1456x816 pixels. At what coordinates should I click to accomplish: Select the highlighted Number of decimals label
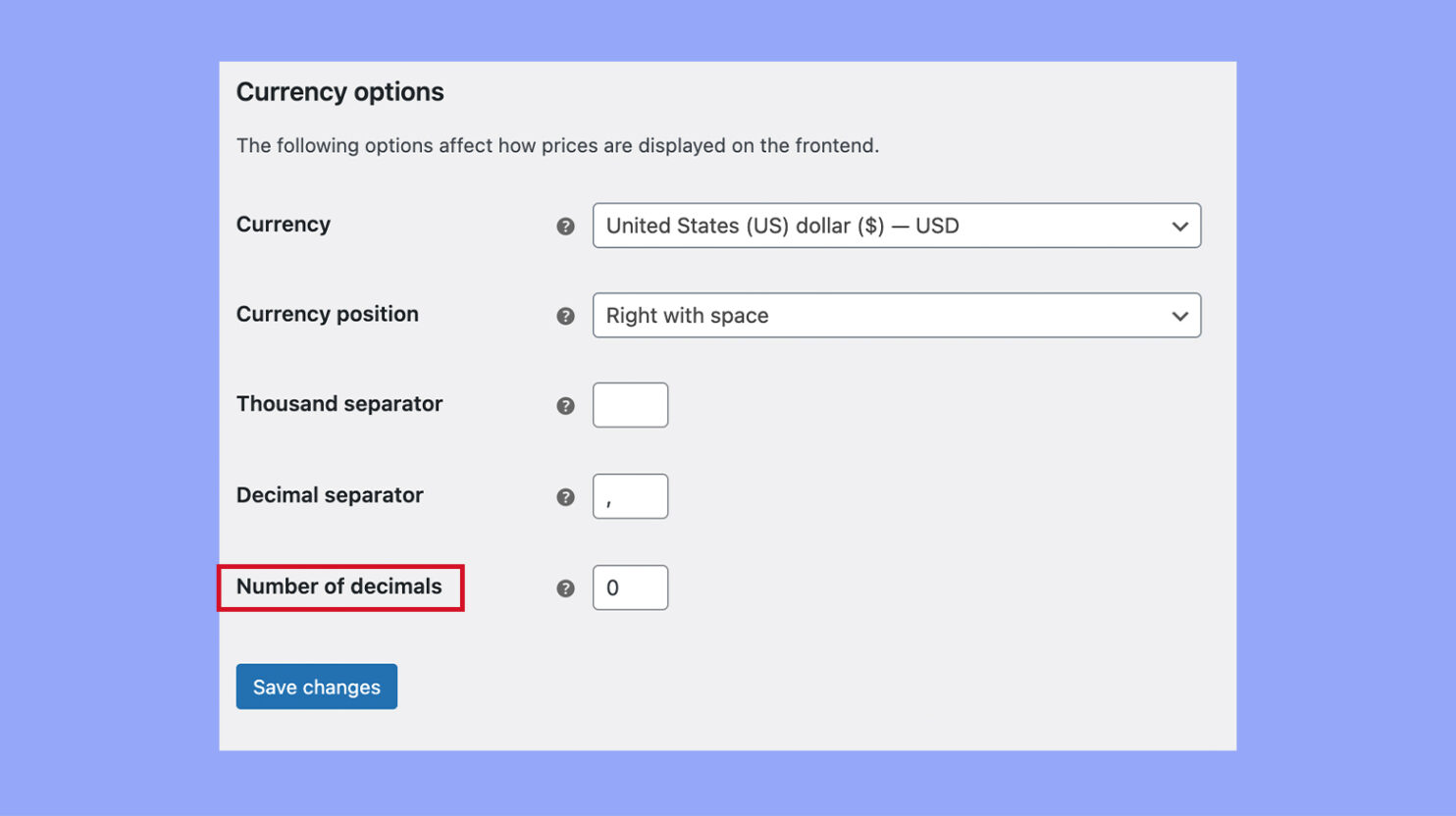[x=338, y=586]
